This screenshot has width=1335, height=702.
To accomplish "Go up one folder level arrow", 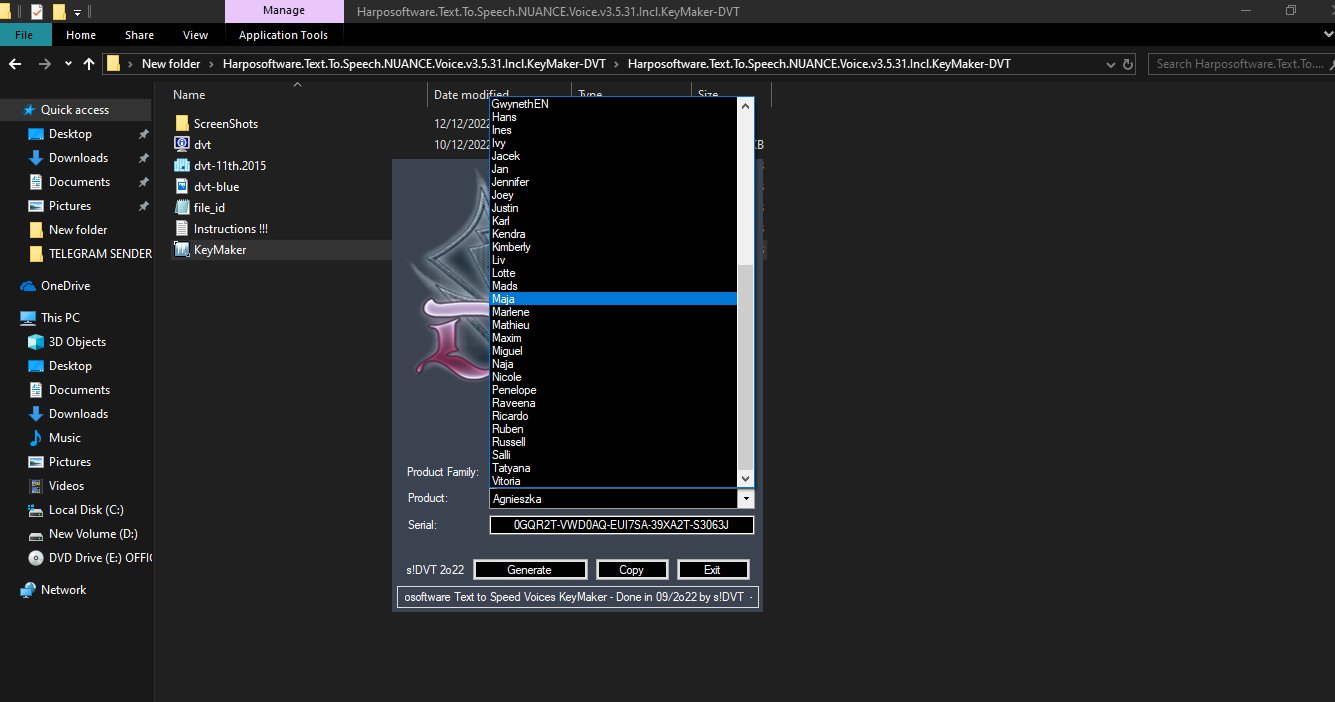I will point(89,64).
